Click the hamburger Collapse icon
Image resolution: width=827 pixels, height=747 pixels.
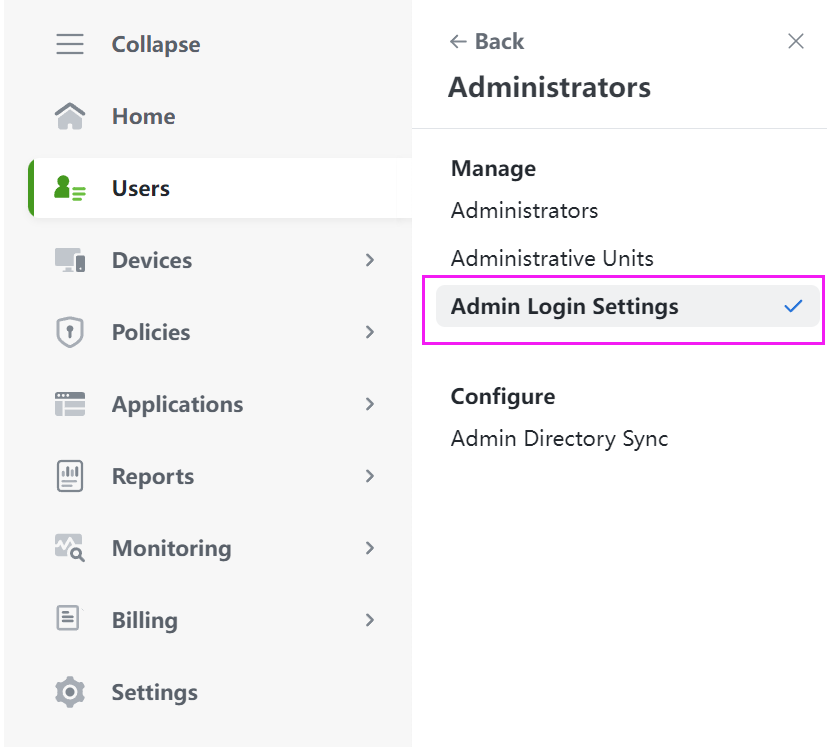click(70, 45)
